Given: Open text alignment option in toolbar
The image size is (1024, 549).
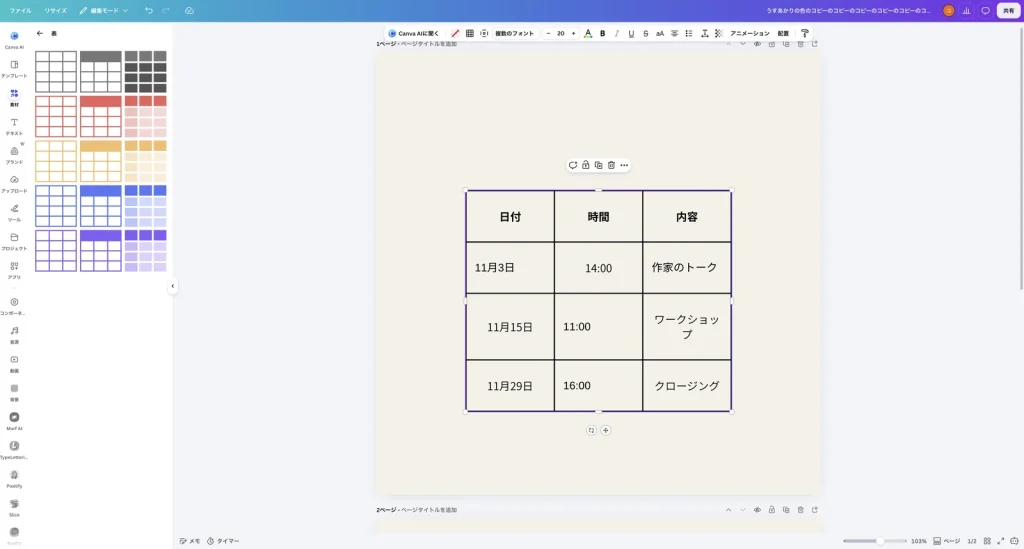Looking at the screenshot, I should (674, 33).
